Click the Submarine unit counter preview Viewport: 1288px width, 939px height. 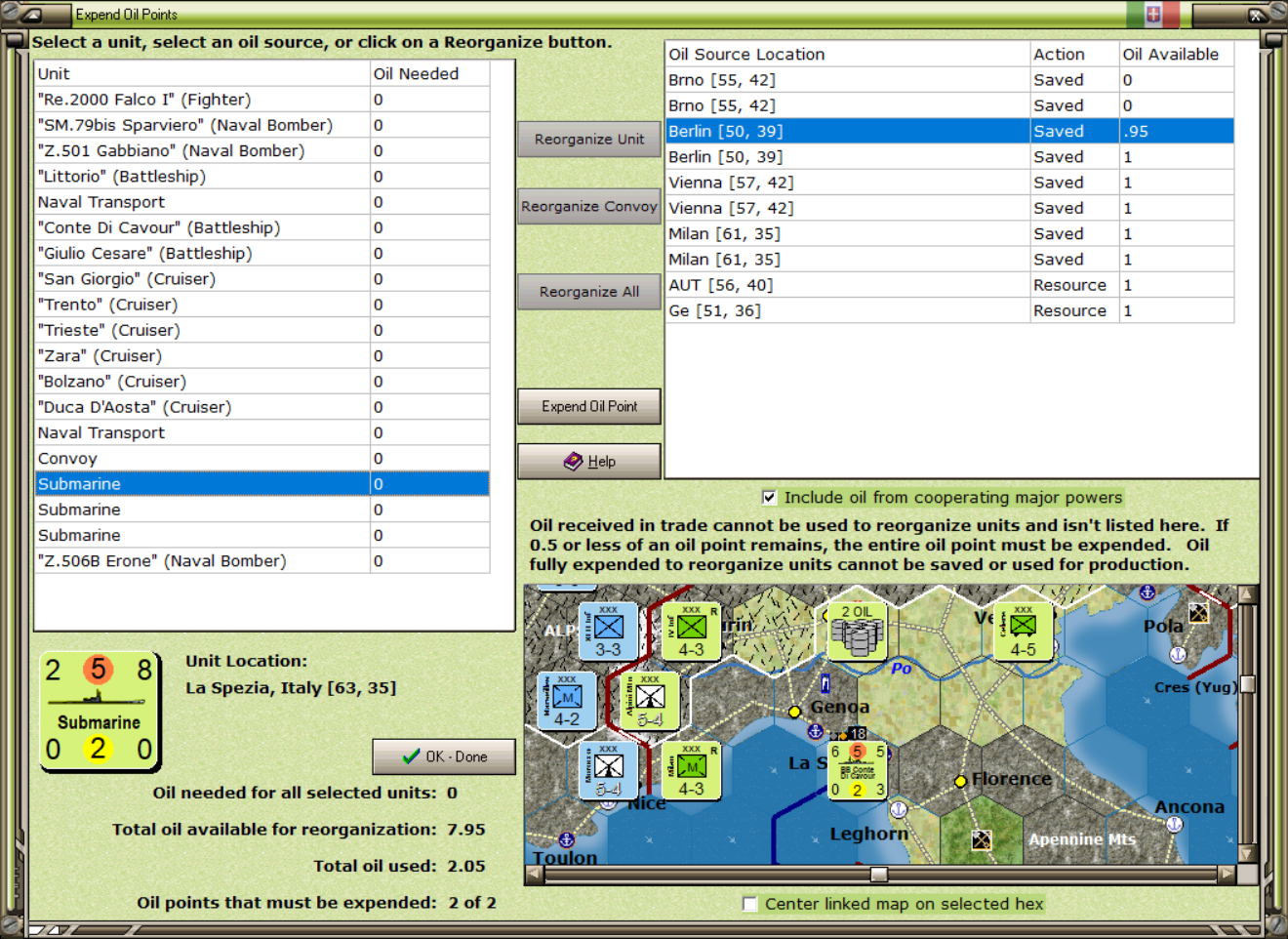99,711
